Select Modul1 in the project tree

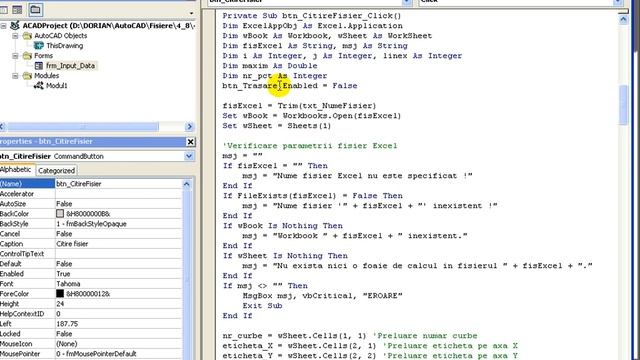56,86
